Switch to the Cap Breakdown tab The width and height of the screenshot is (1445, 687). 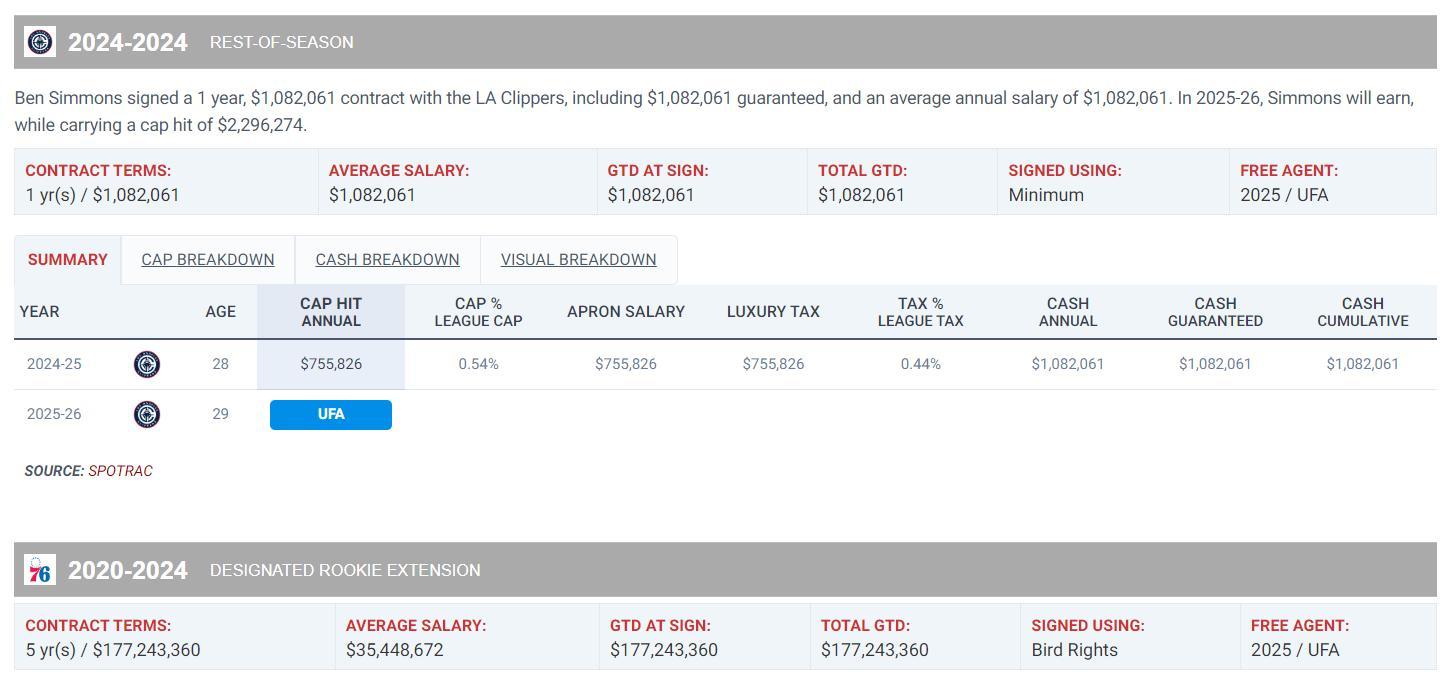click(x=208, y=260)
